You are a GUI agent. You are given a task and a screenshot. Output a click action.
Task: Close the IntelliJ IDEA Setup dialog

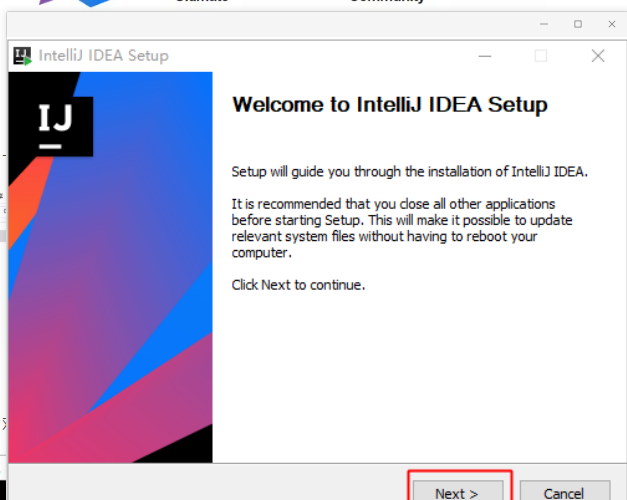coord(598,56)
